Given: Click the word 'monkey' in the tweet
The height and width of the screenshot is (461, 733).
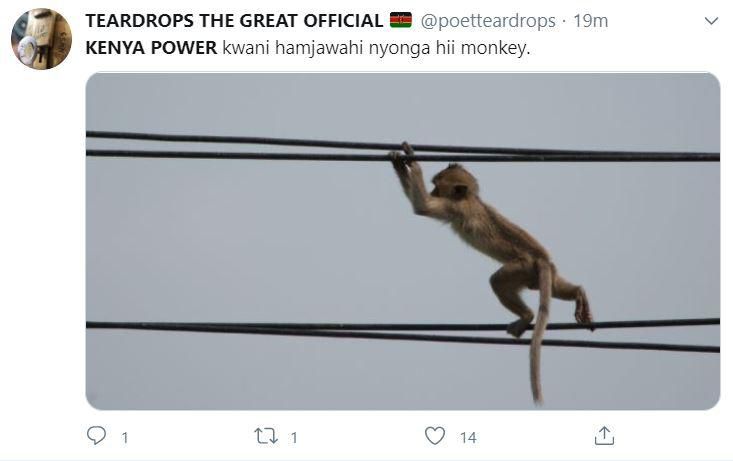Looking at the screenshot, I should coord(499,48).
